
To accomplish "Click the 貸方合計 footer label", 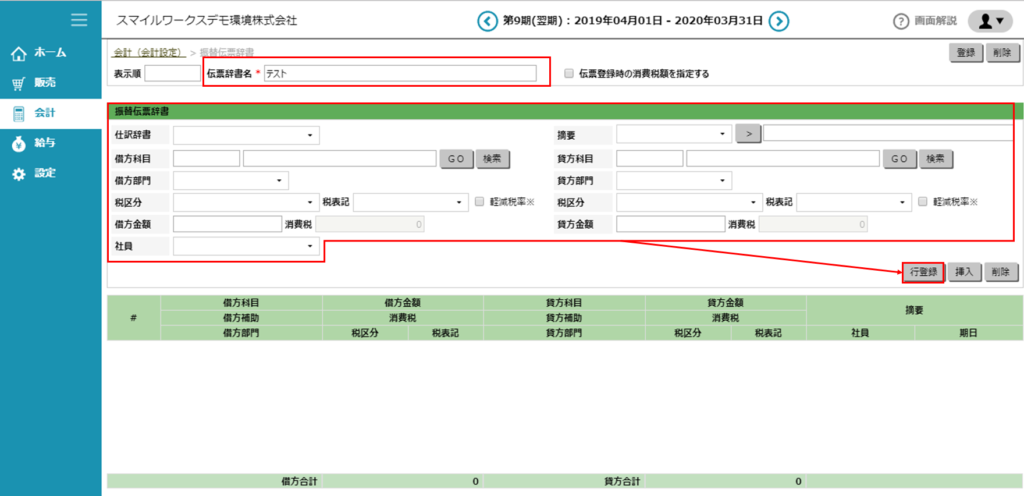I will coord(623,482).
